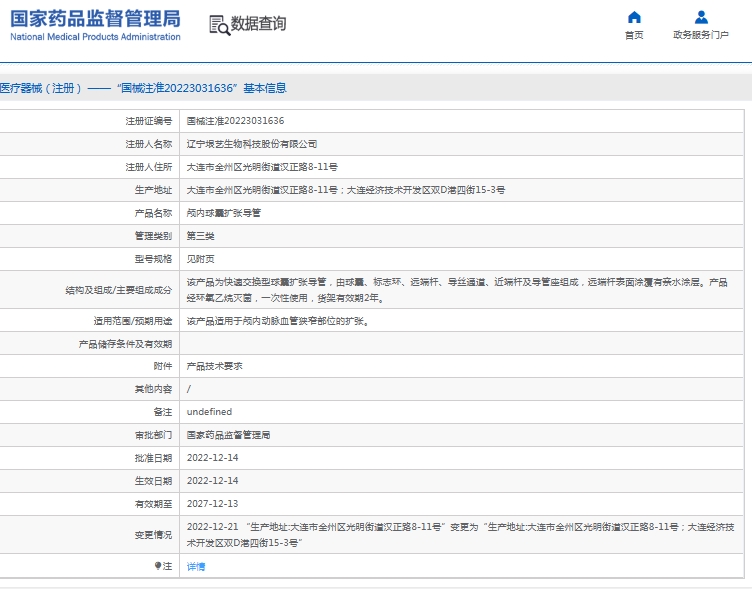Select the registrant address value for 注册人住所
Image resolution: width=752 pixels, height=589 pixels.
click(262, 167)
